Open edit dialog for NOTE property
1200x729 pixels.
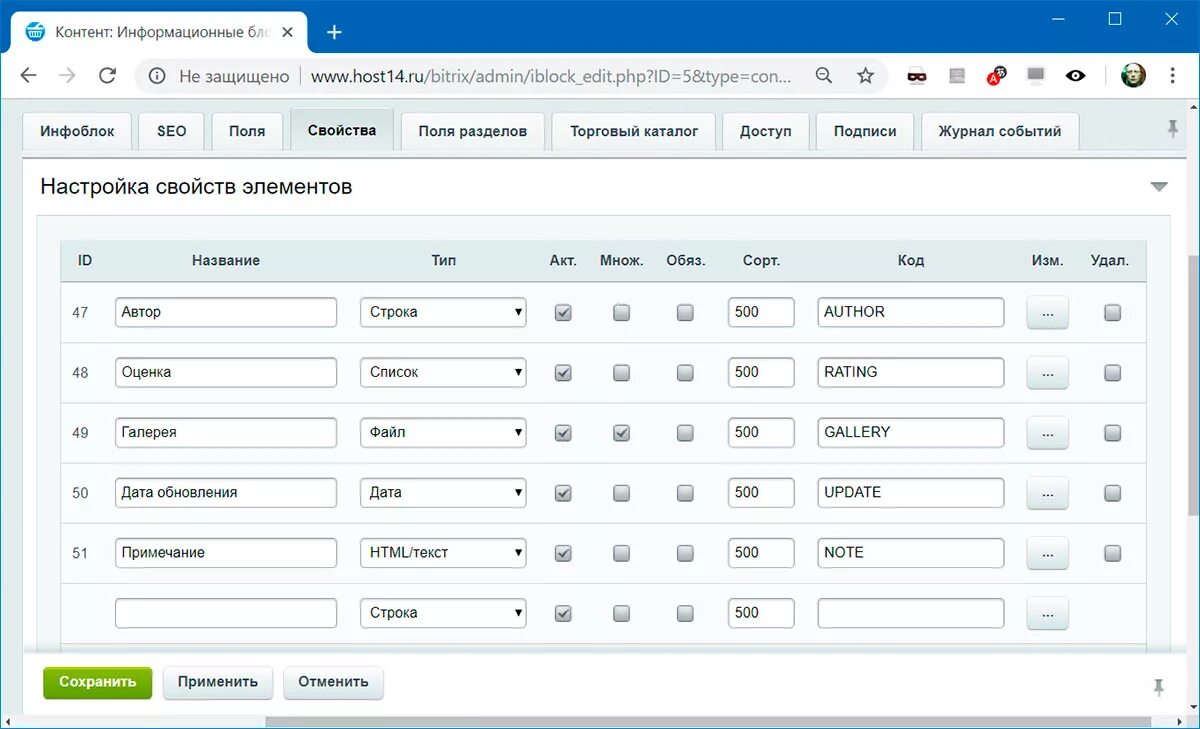(x=1047, y=553)
